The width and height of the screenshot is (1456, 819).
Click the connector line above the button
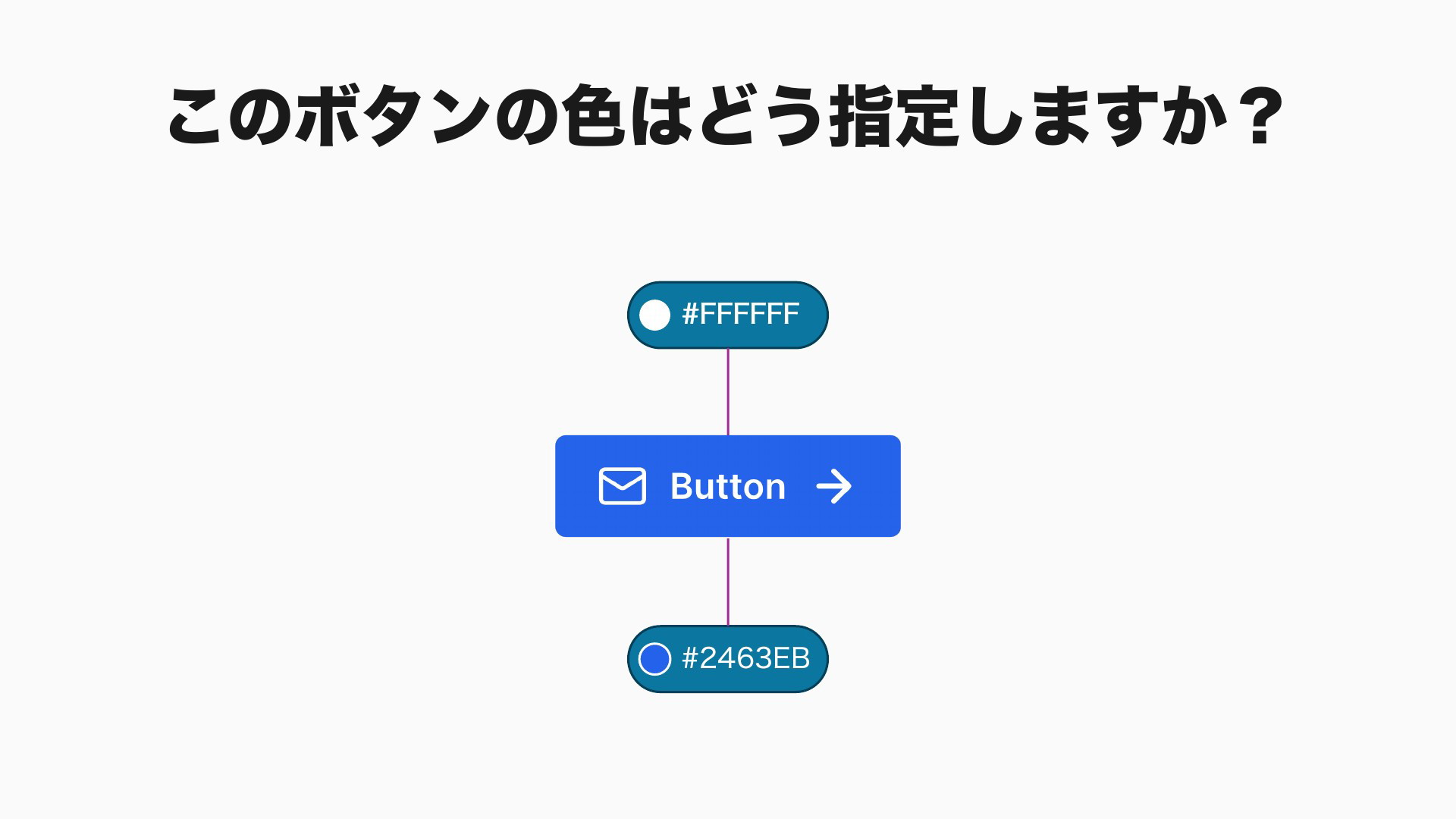(728, 392)
